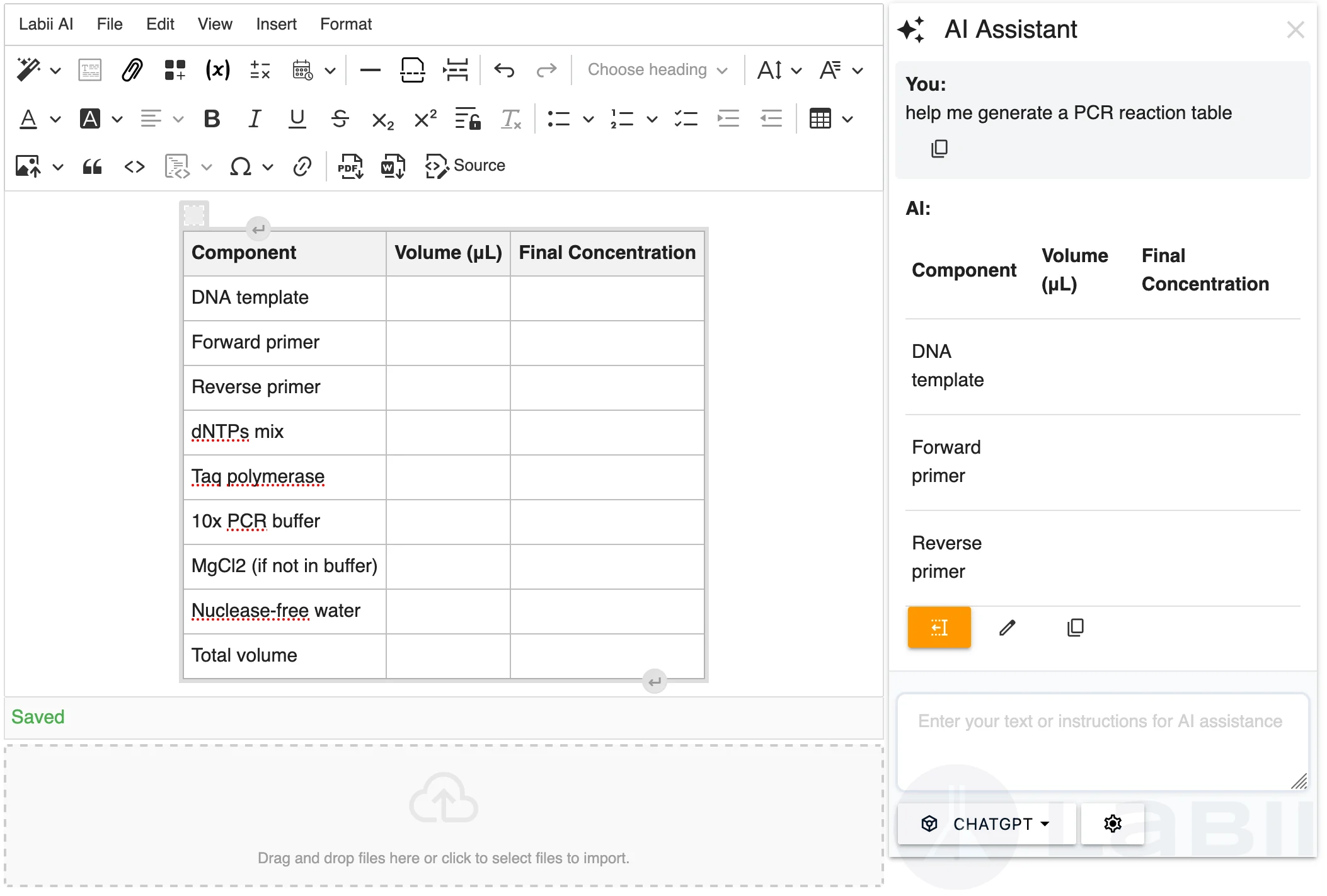This screenshot has height=896, width=1327.
Task: Insert inline code with <> icon
Action: [x=134, y=167]
